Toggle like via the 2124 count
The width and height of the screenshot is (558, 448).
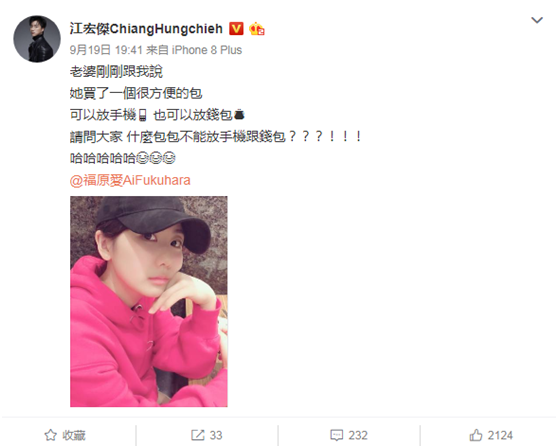click(500, 435)
